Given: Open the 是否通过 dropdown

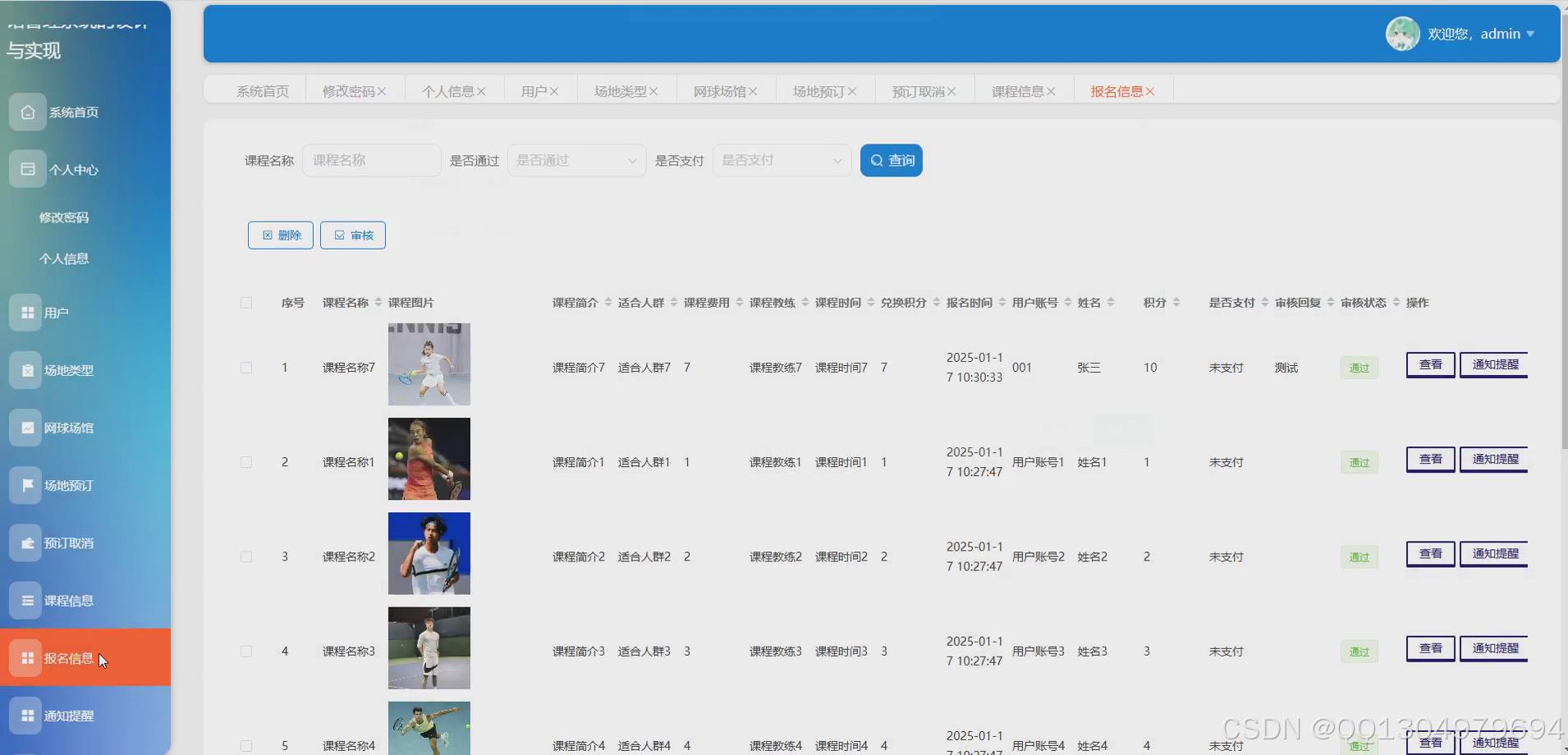Looking at the screenshot, I should (x=576, y=160).
